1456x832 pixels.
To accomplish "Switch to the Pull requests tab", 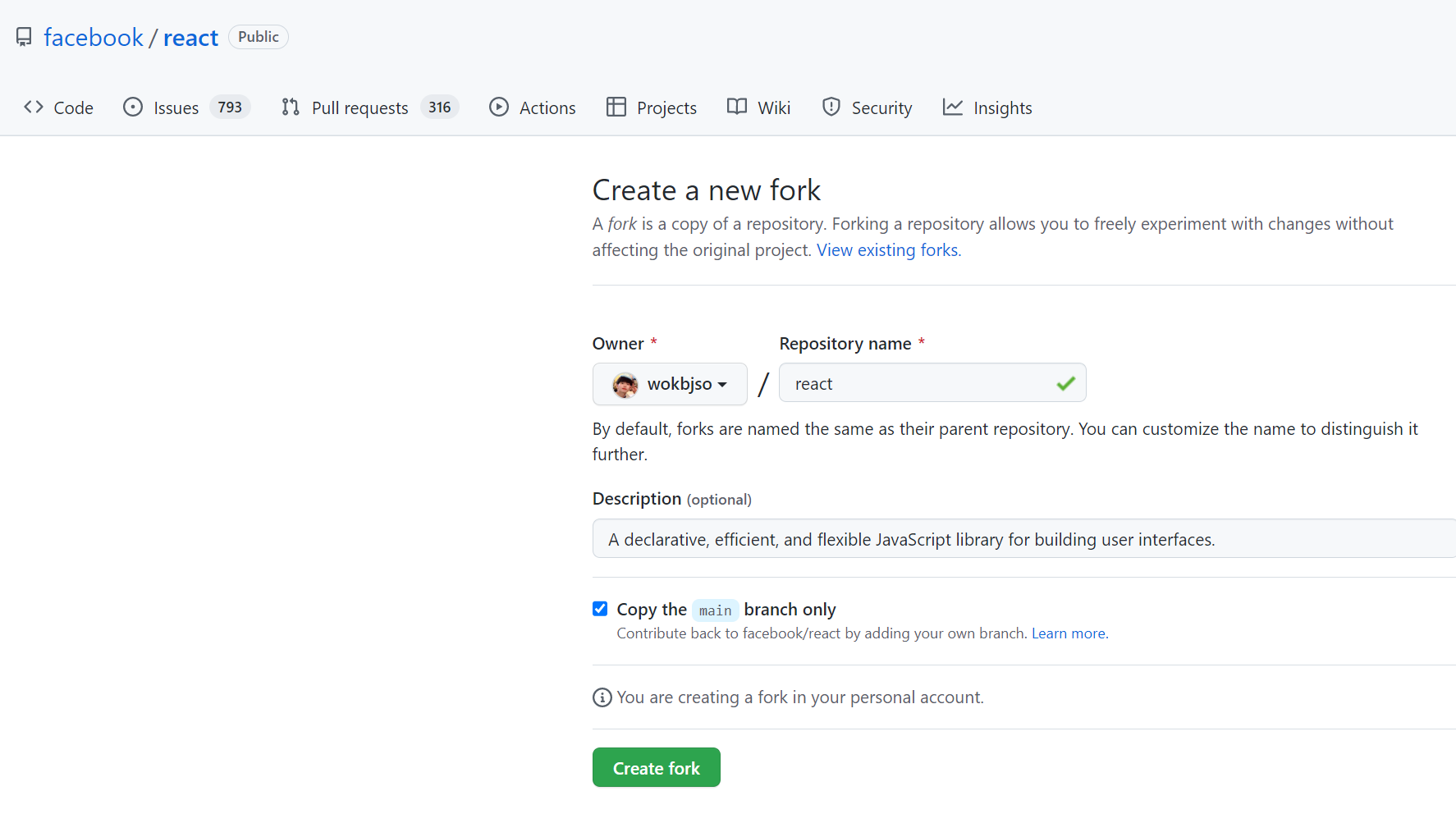I will (369, 107).
